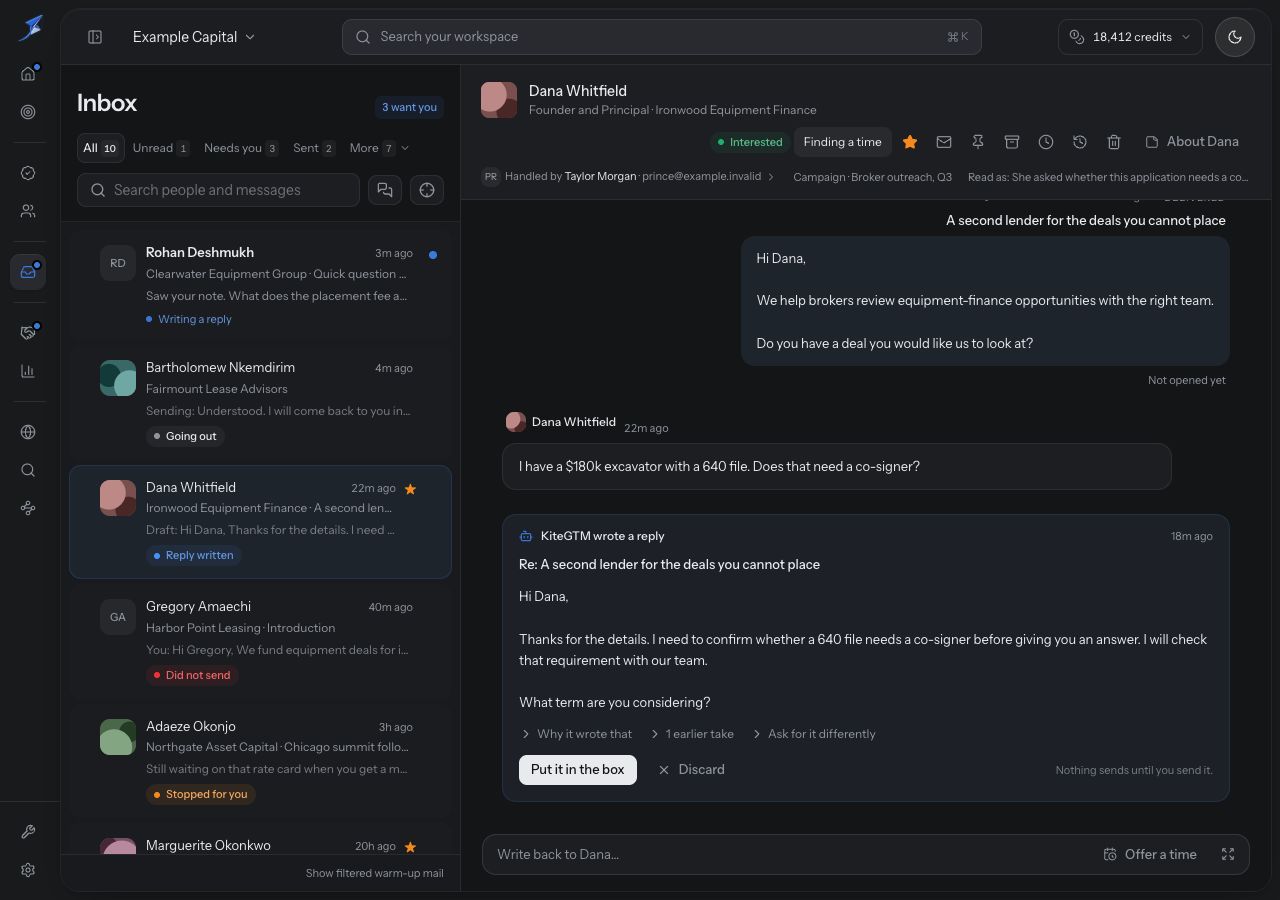Delete the conversation with the trash icon
Screen dimensions: 1280x900
coord(1114,142)
